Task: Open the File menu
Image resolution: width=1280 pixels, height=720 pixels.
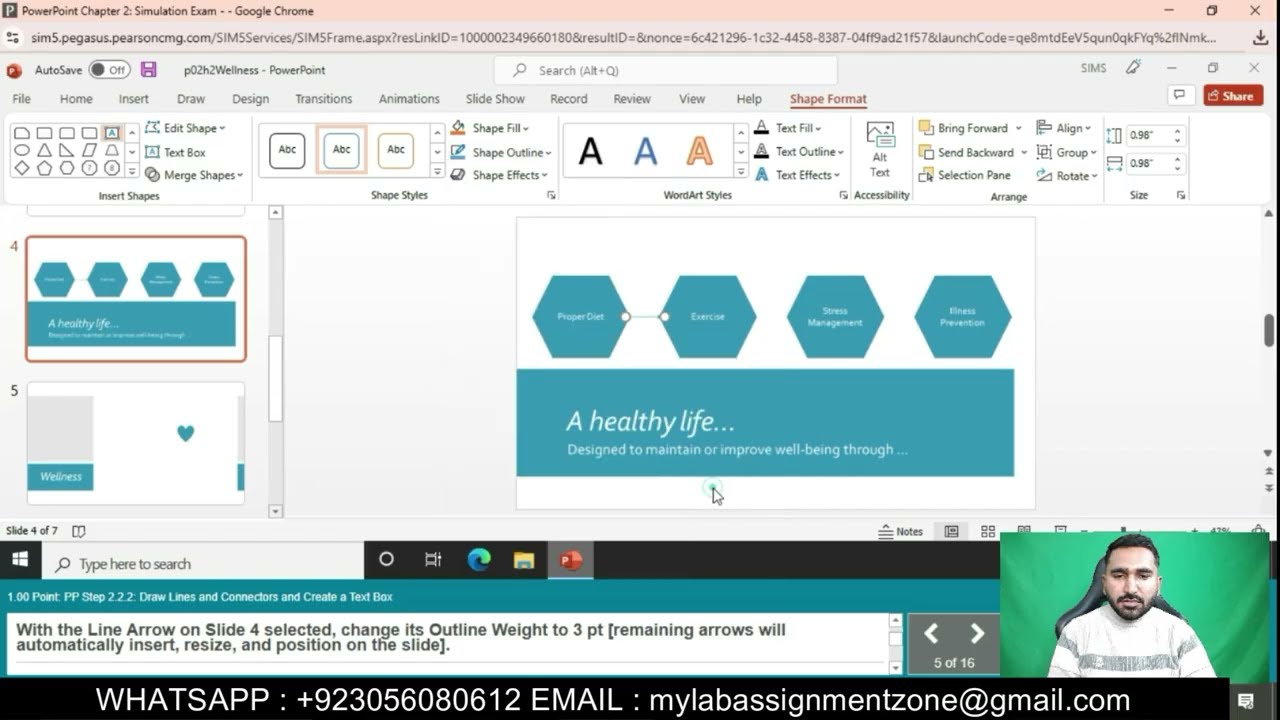Action: pos(21,99)
